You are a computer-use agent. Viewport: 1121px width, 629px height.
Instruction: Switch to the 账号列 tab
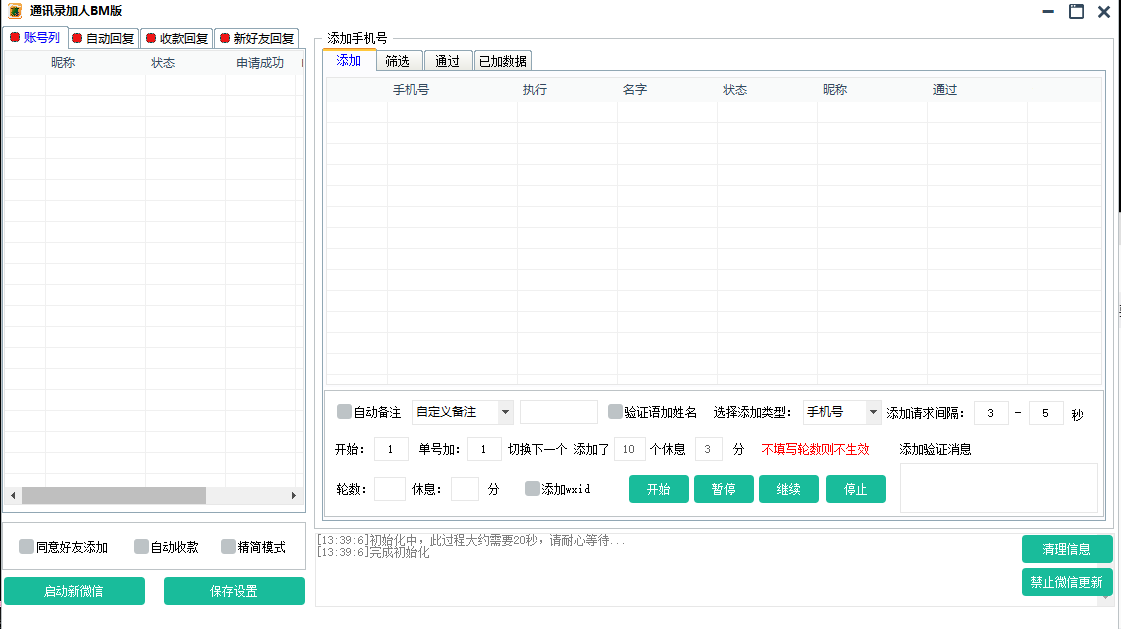click(x=35, y=38)
